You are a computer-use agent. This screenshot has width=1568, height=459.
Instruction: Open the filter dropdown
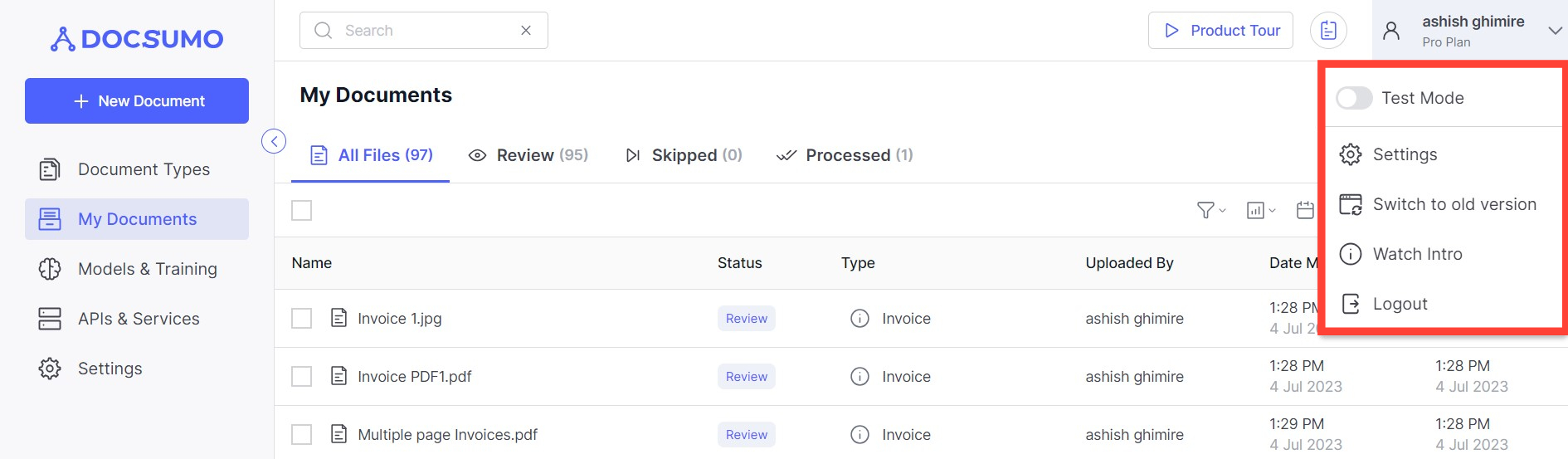click(x=1210, y=211)
